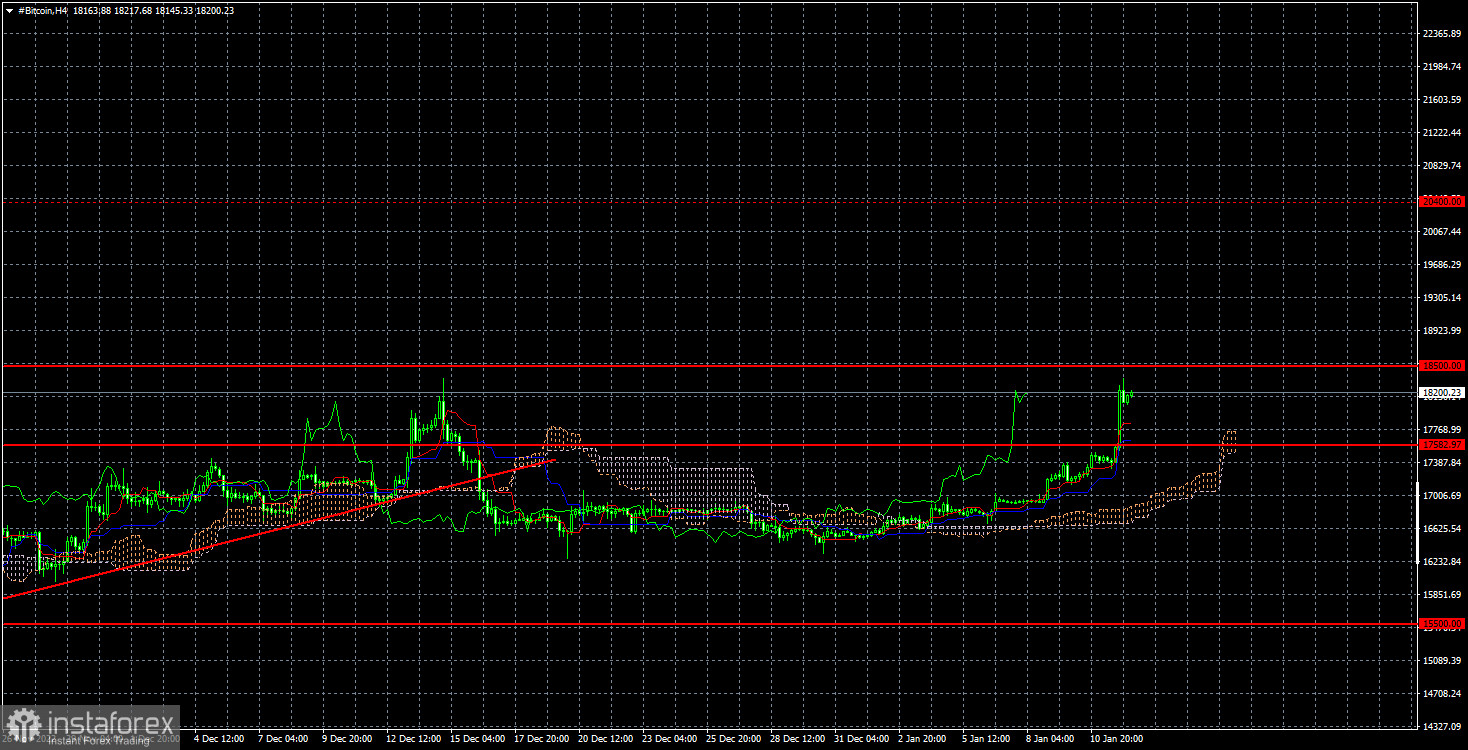The width and height of the screenshot is (1468, 750).
Task: Click price scale value 18923.99
Action: [x=1442, y=331]
